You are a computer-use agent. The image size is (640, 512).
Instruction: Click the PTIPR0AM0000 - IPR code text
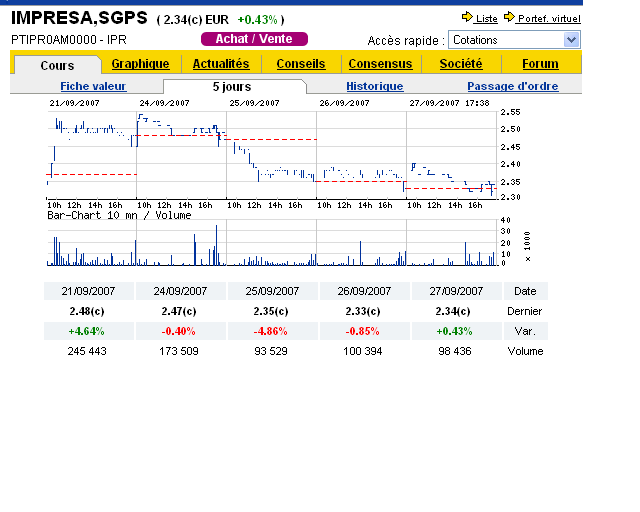point(69,40)
